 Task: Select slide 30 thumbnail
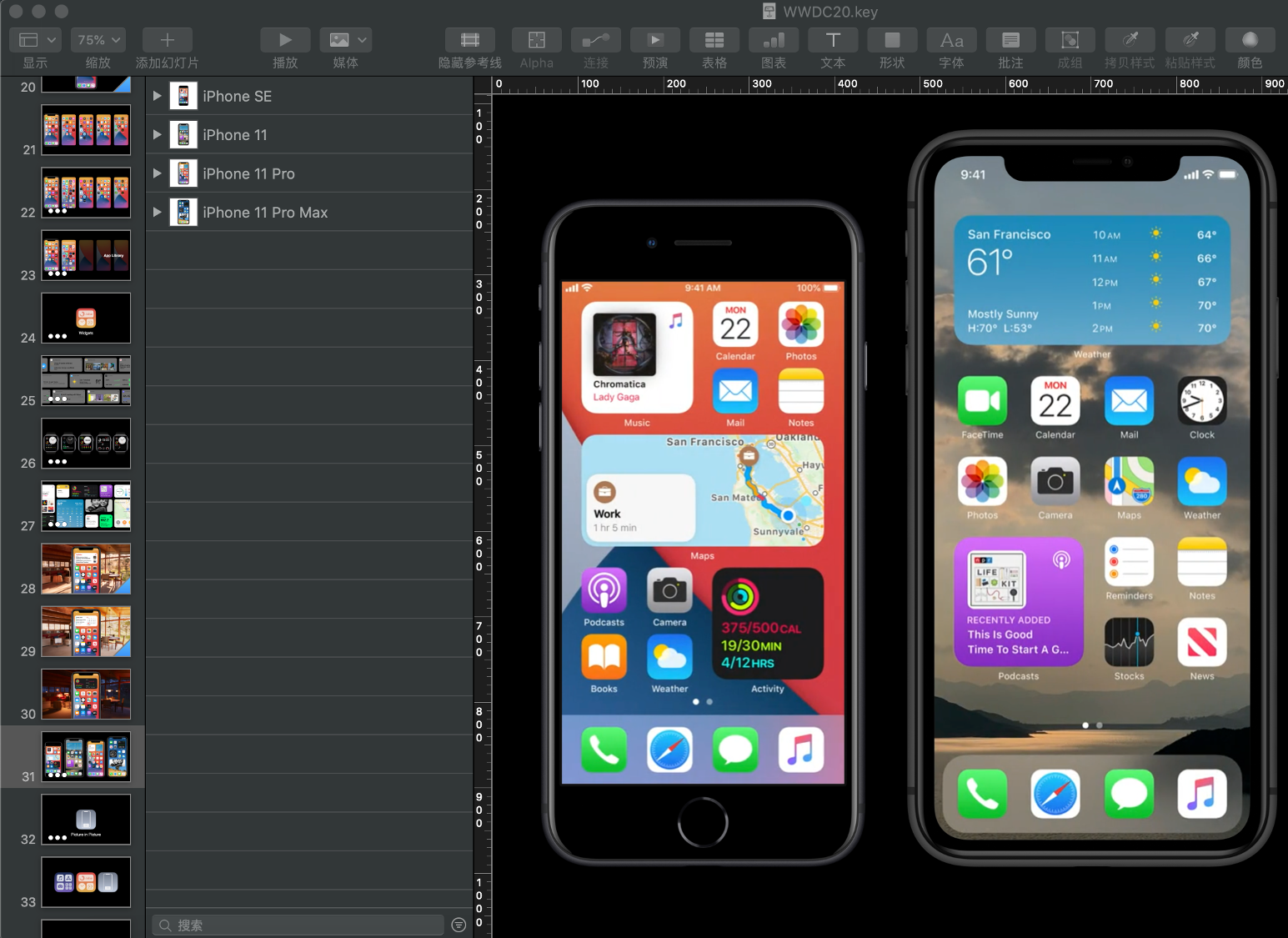coord(86,694)
